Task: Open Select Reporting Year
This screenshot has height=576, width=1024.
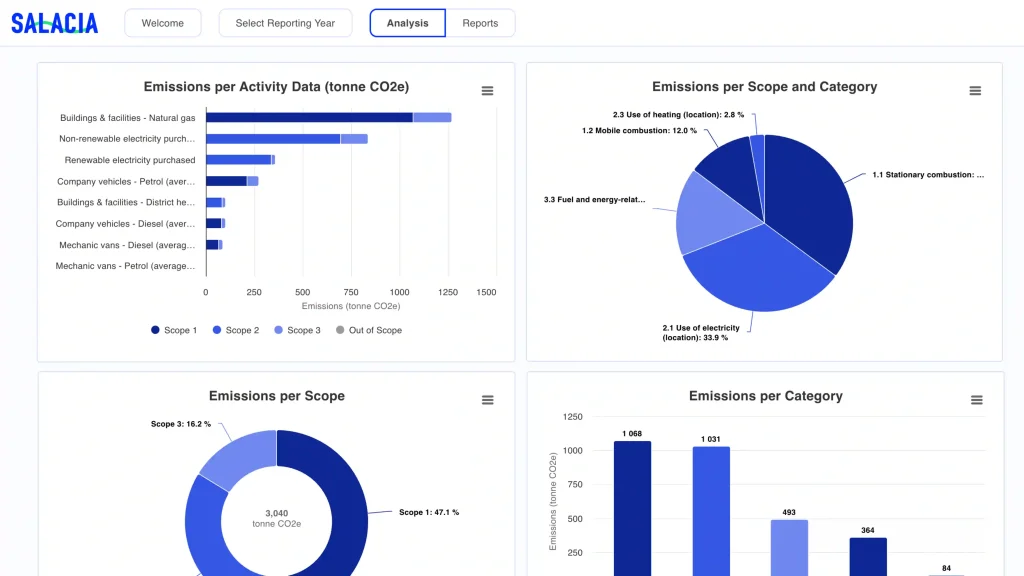Action: pos(285,23)
